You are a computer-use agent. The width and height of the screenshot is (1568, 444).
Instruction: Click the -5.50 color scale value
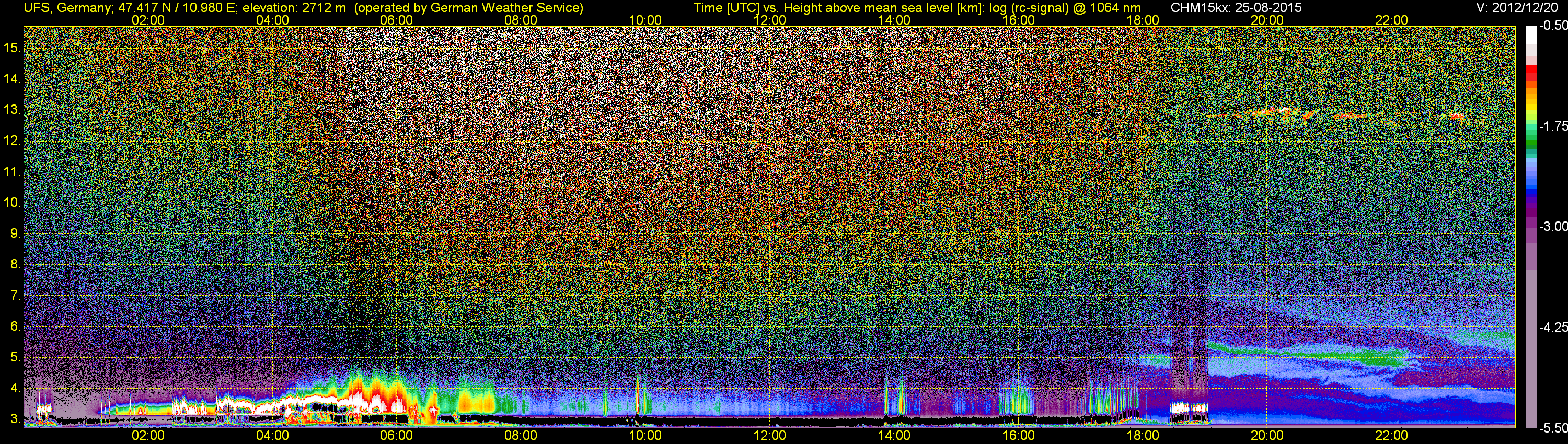point(1553,428)
